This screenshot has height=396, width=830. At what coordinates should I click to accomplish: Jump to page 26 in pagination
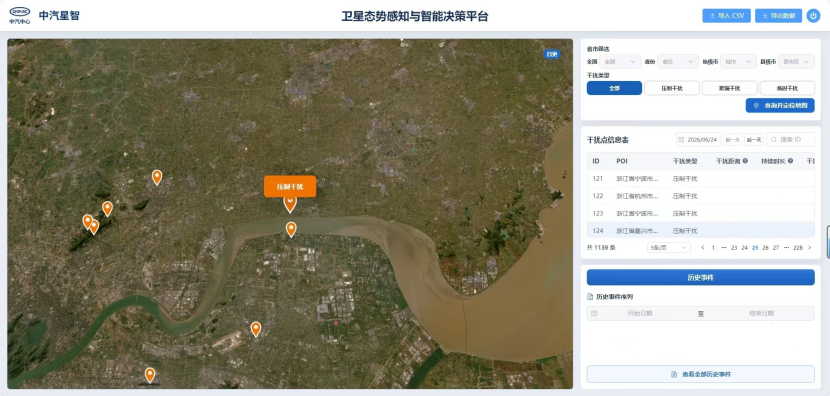pyautogui.click(x=765, y=248)
